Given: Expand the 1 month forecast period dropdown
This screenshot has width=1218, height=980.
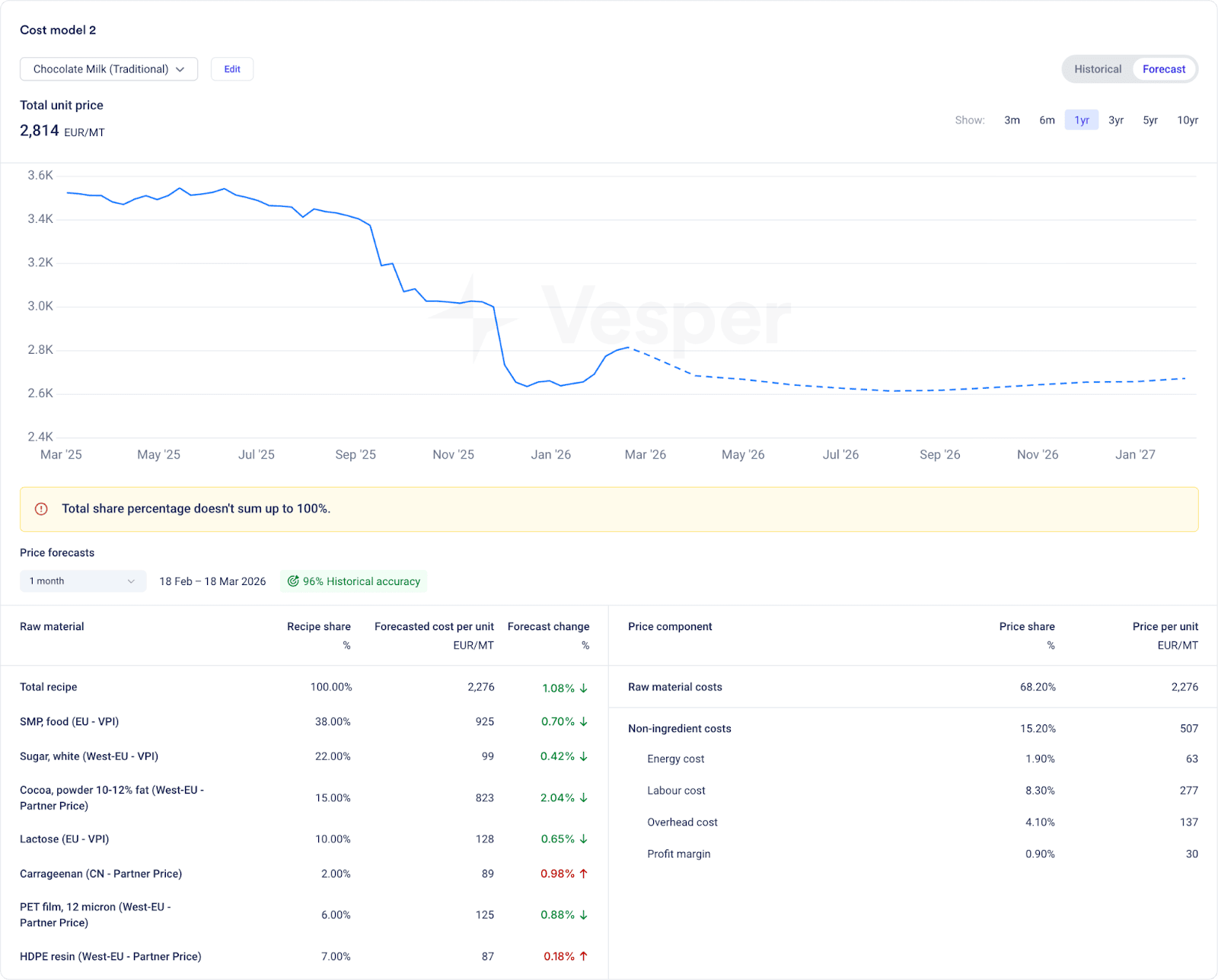Looking at the screenshot, I should [x=82, y=581].
